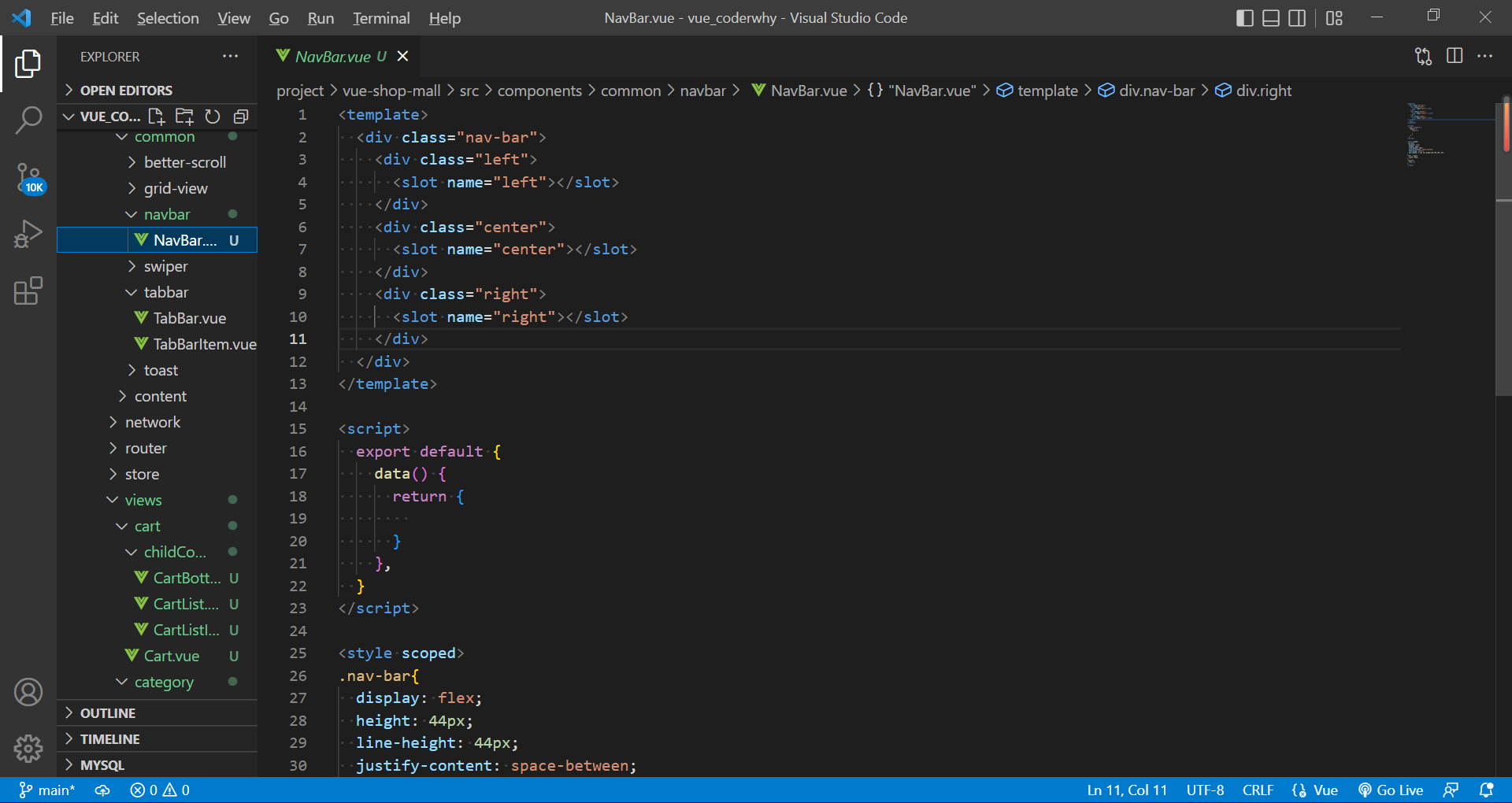Open the Accounts icon
Viewport: 1512px width, 803px height.
28,692
